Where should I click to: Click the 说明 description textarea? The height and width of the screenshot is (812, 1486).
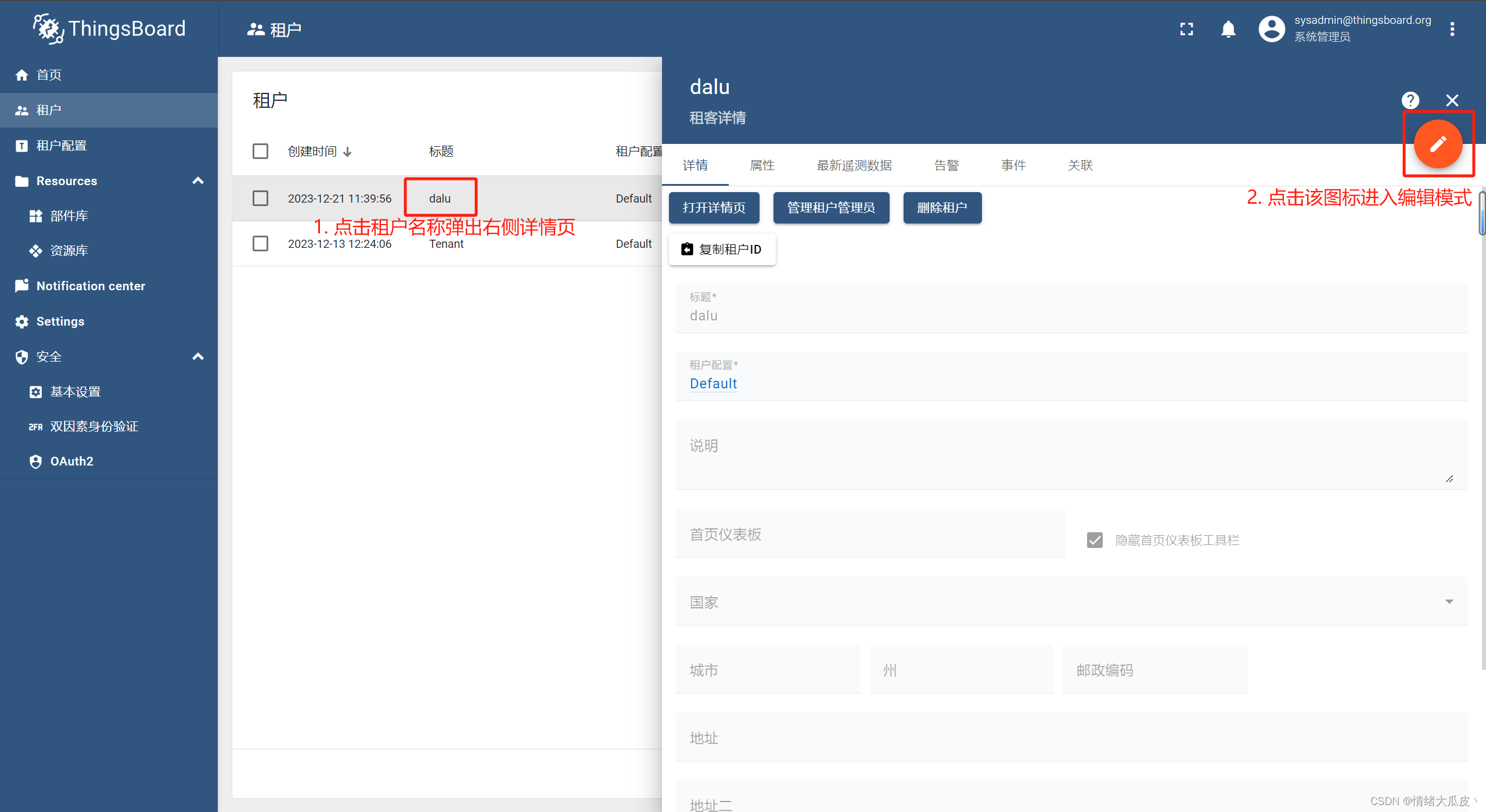pos(1071,455)
